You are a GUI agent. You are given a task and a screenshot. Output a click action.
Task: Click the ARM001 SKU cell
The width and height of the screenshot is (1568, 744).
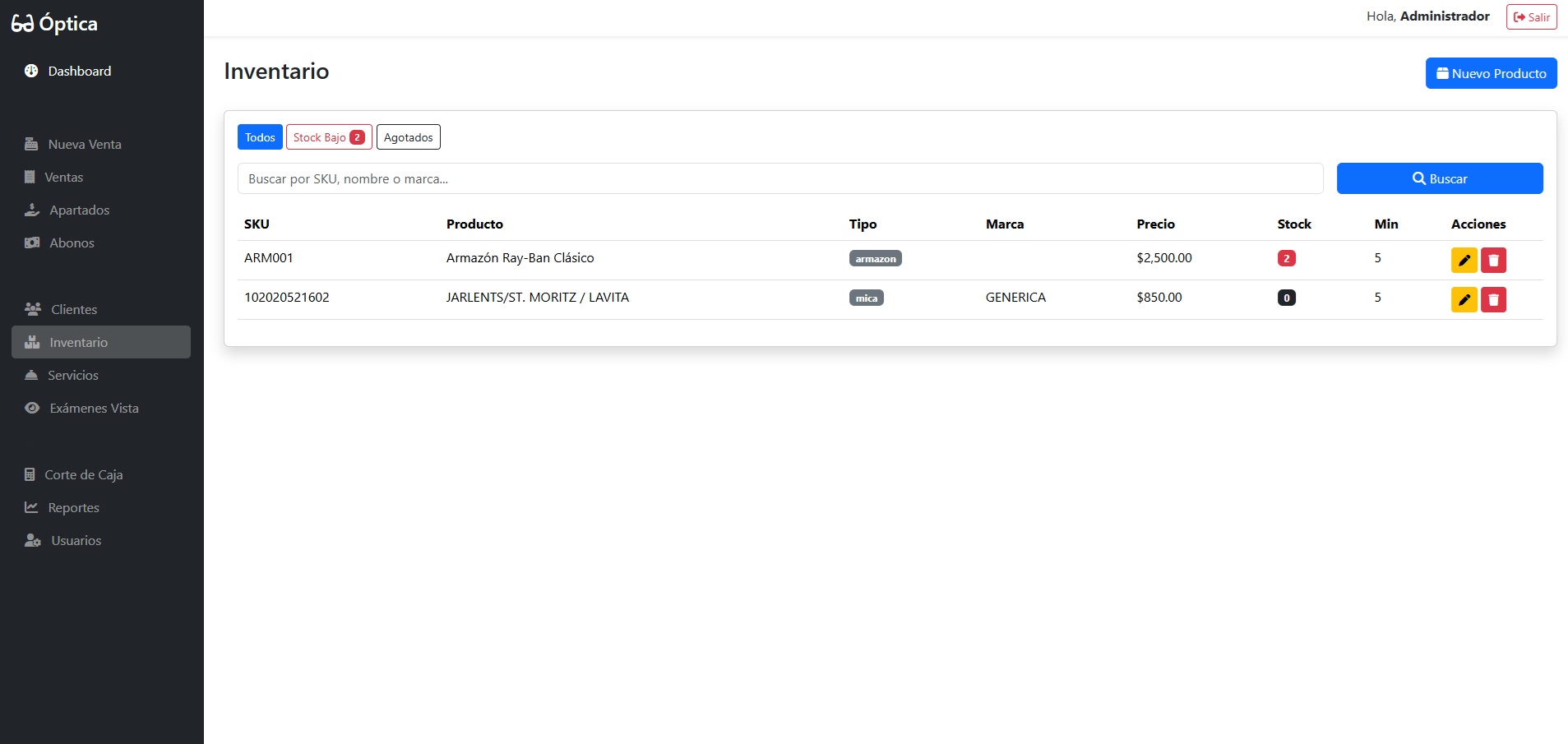tap(269, 258)
